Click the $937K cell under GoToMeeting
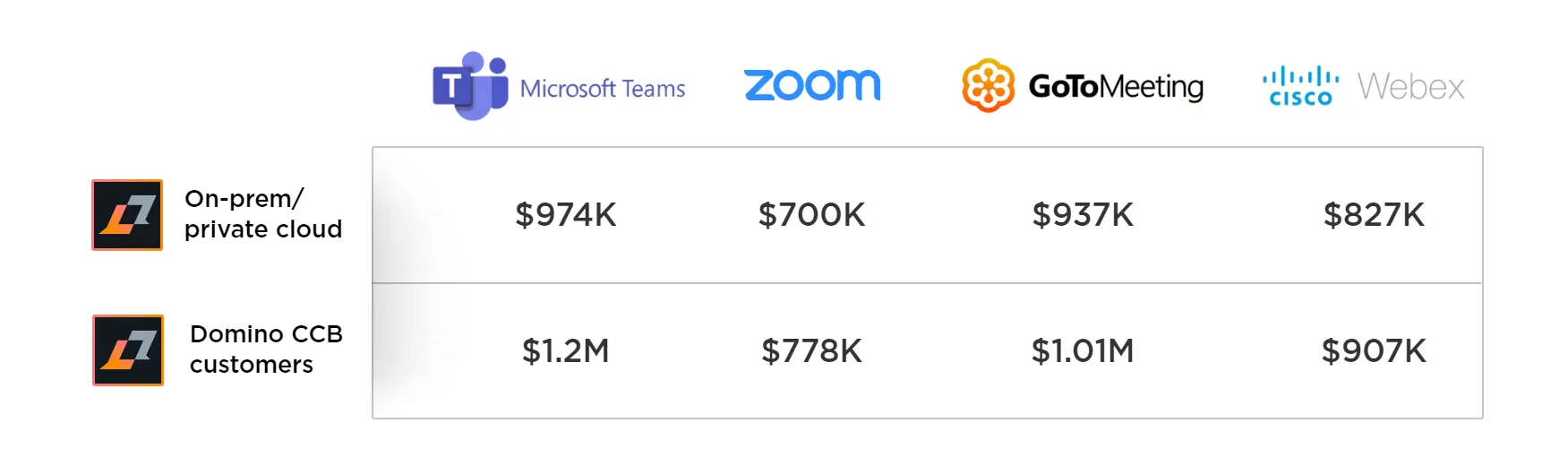 [1083, 215]
